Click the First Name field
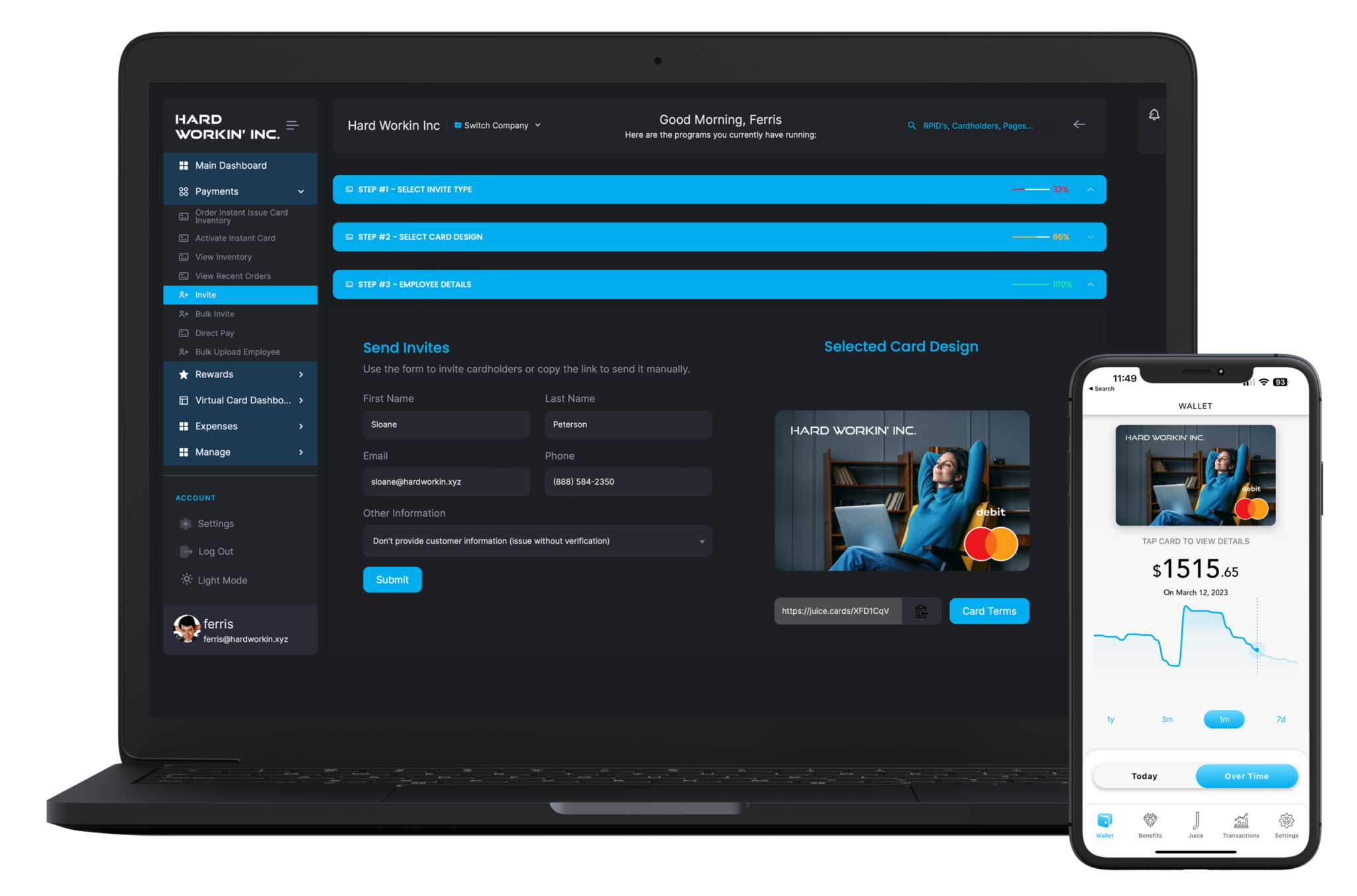 [x=447, y=424]
